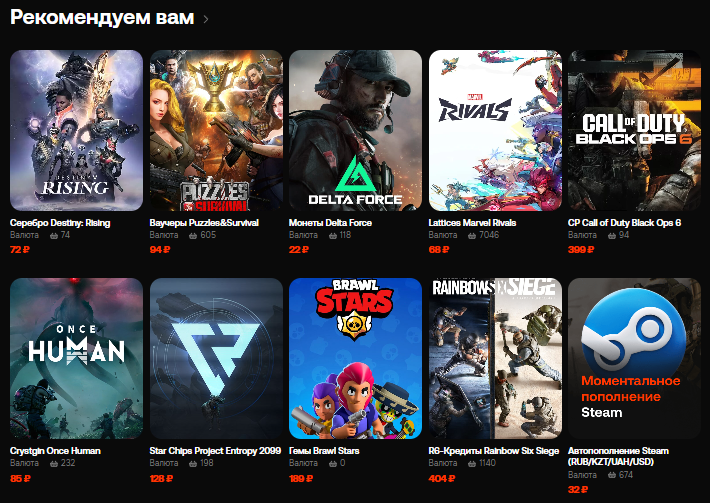This screenshot has width=710, height=503.
Task: Open the Рекомендуем вам section heading
Action: (102, 17)
